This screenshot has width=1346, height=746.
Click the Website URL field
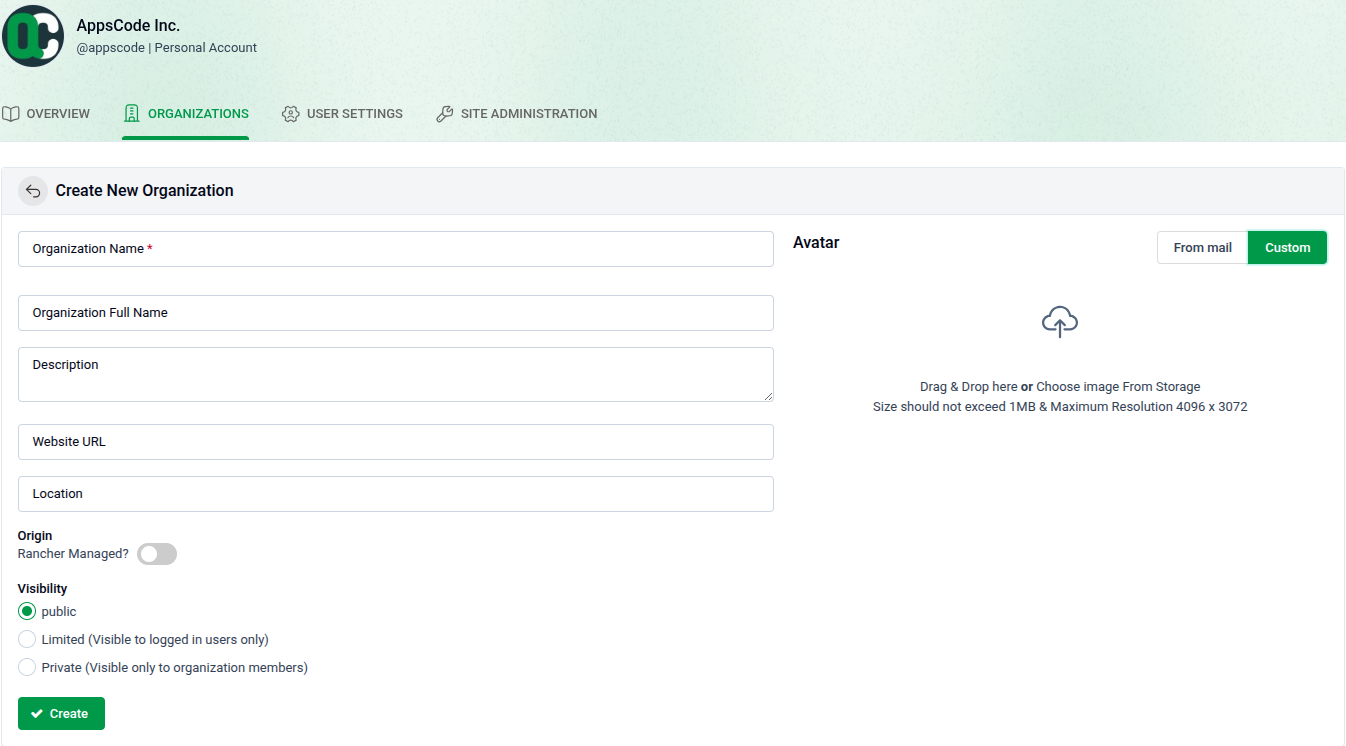coord(395,441)
